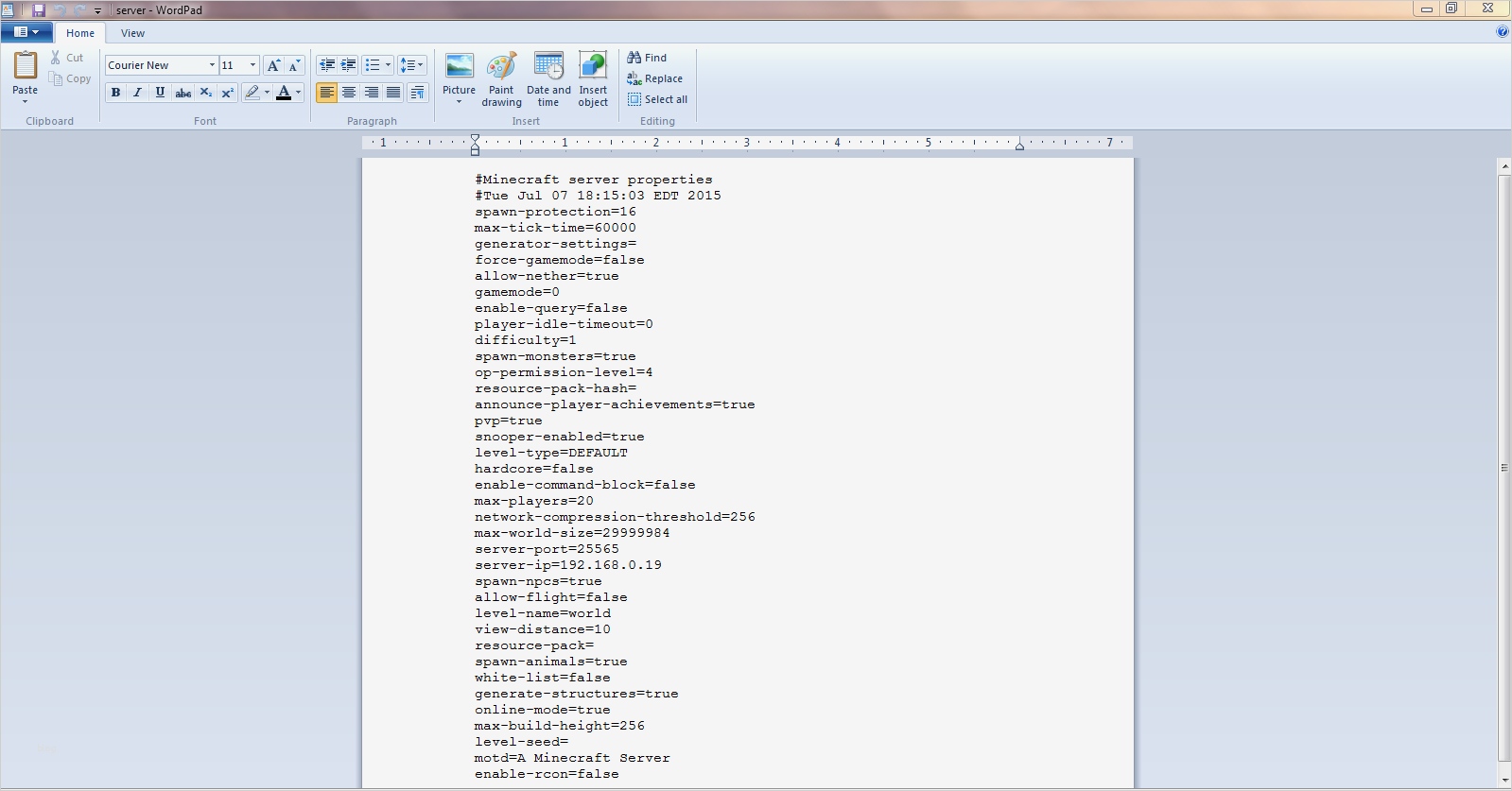Select Align text left

pos(326,93)
